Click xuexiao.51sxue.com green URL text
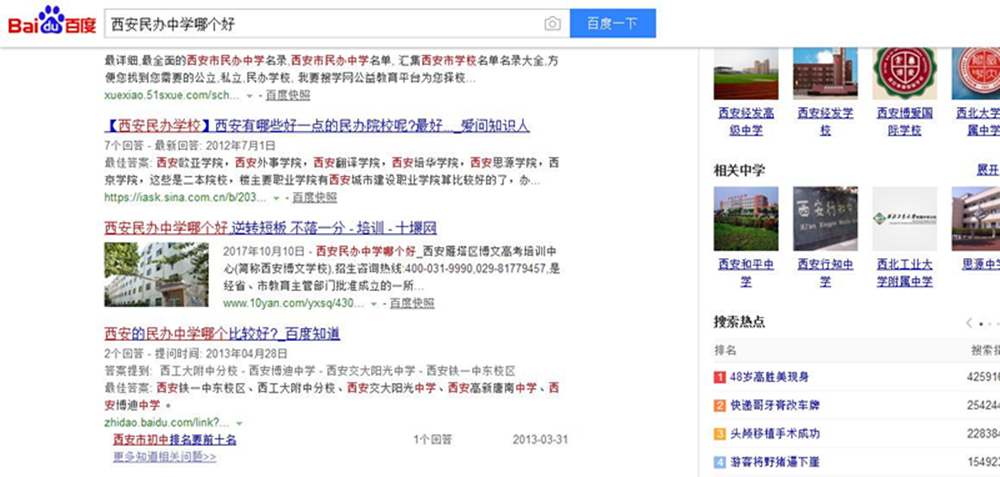Image resolution: width=1000 pixels, height=477 pixels. click(172, 95)
